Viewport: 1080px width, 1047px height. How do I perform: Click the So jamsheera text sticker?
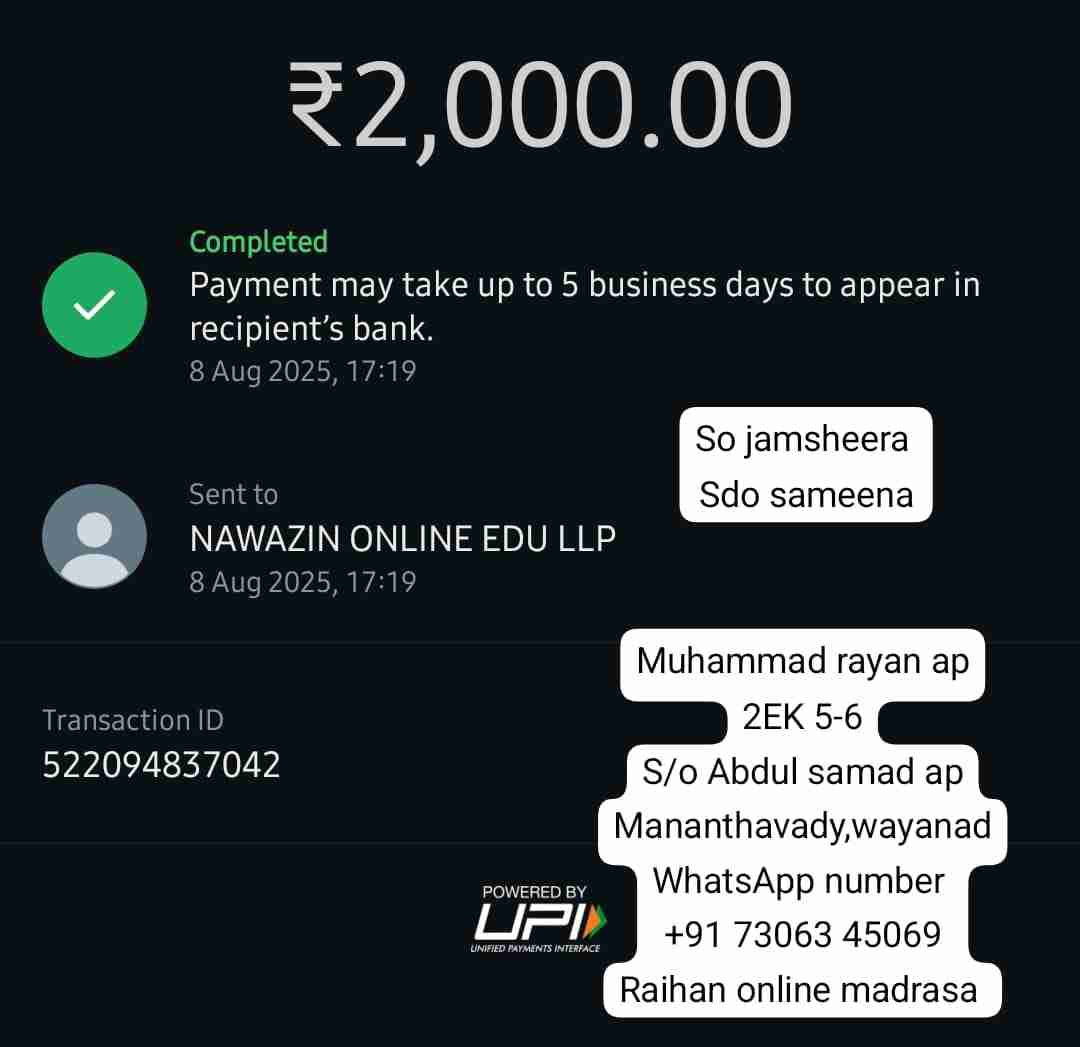click(802, 439)
